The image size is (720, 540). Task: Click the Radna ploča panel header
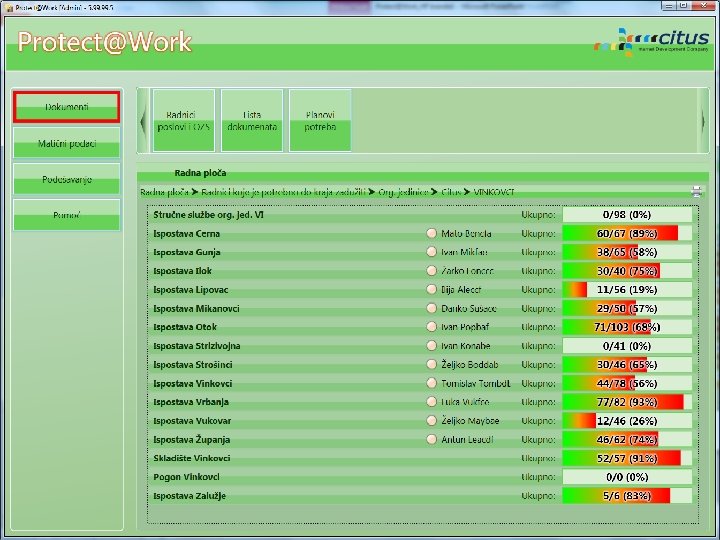pos(422,174)
